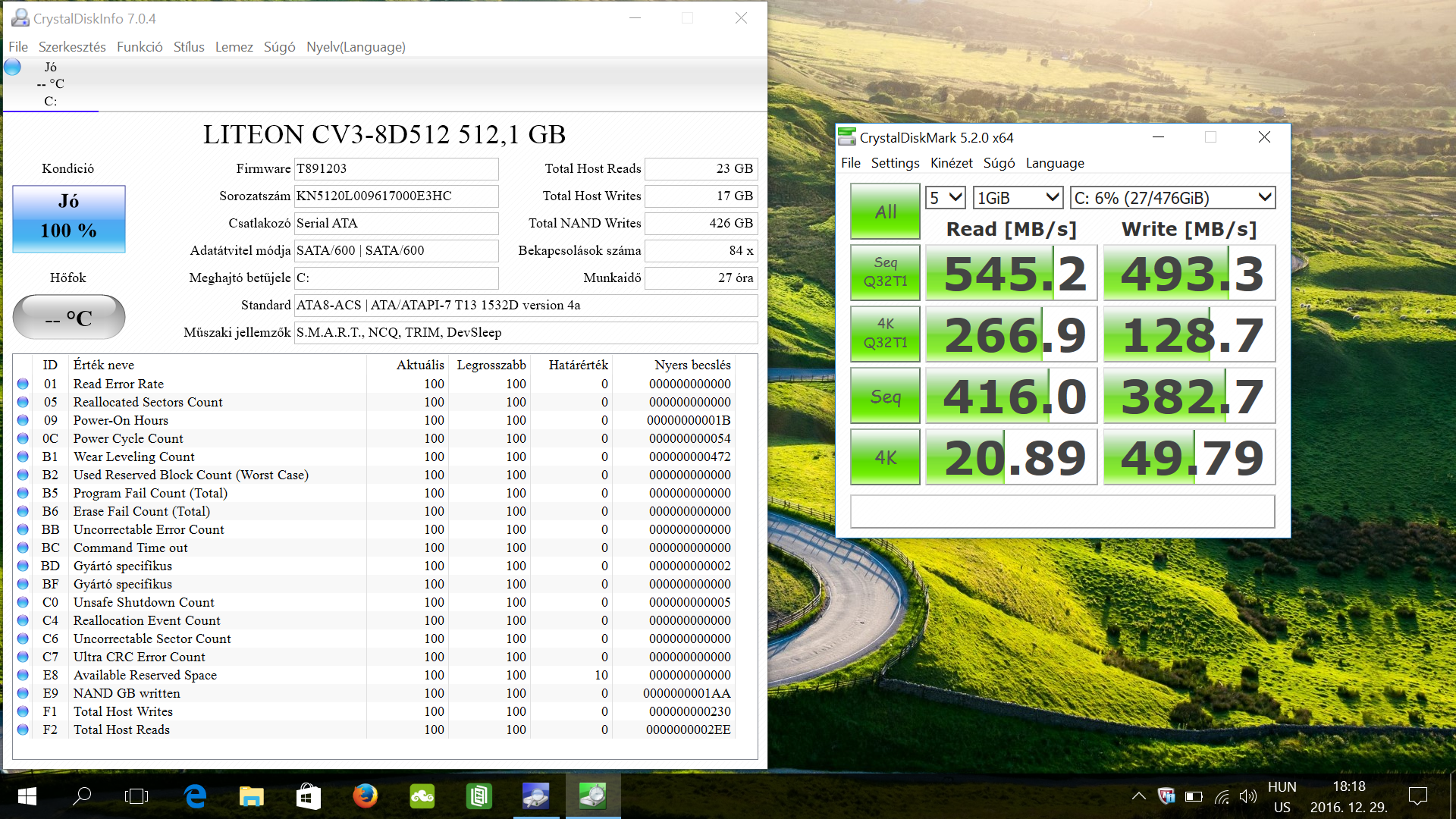Click the 4K write result 49.79
Image resolution: width=1456 pixels, height=819 pixels.
point(1189,457)
